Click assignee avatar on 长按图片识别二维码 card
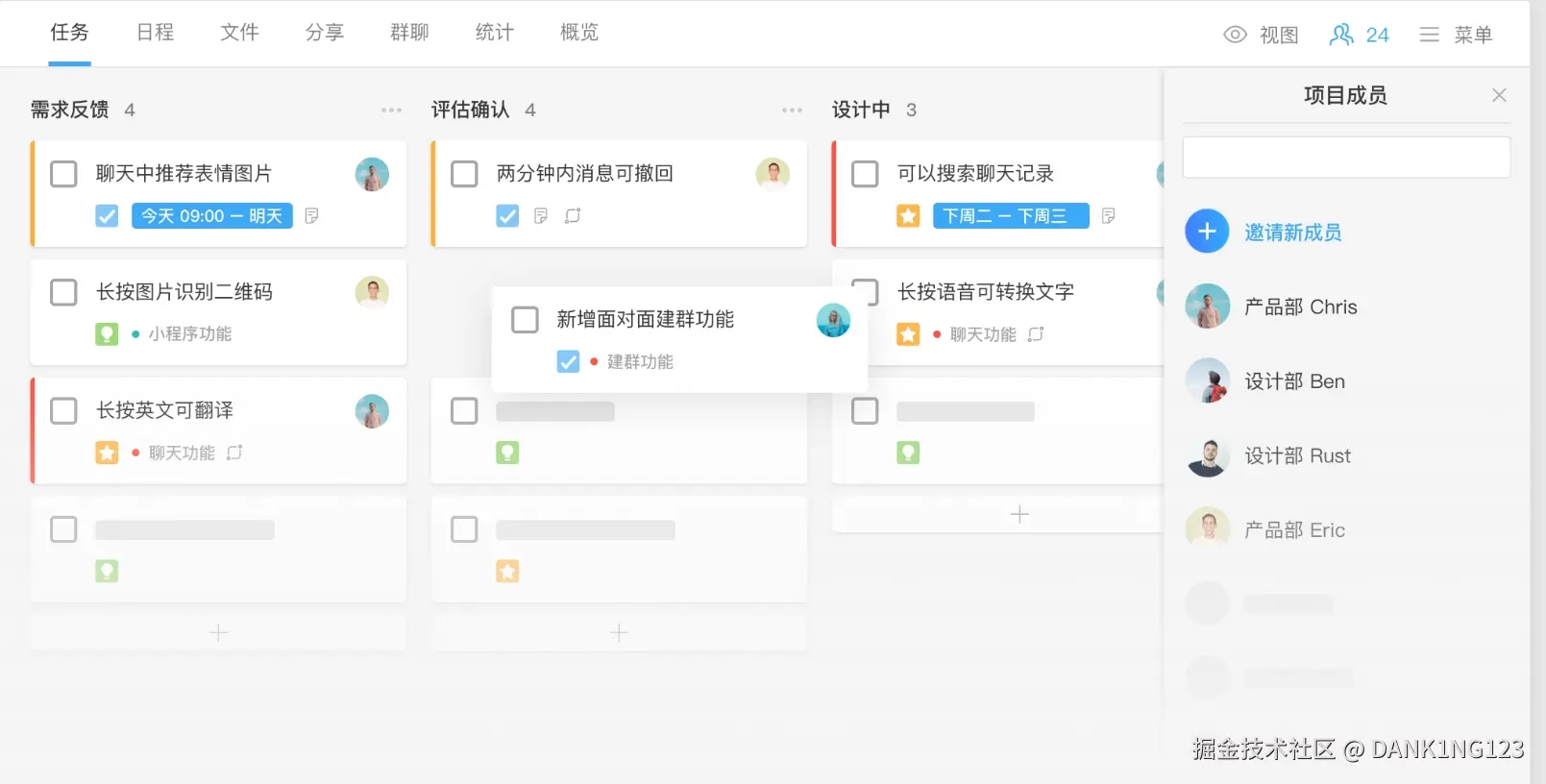The height and width of the screenshot is (784, 1546). click(372, 292)
